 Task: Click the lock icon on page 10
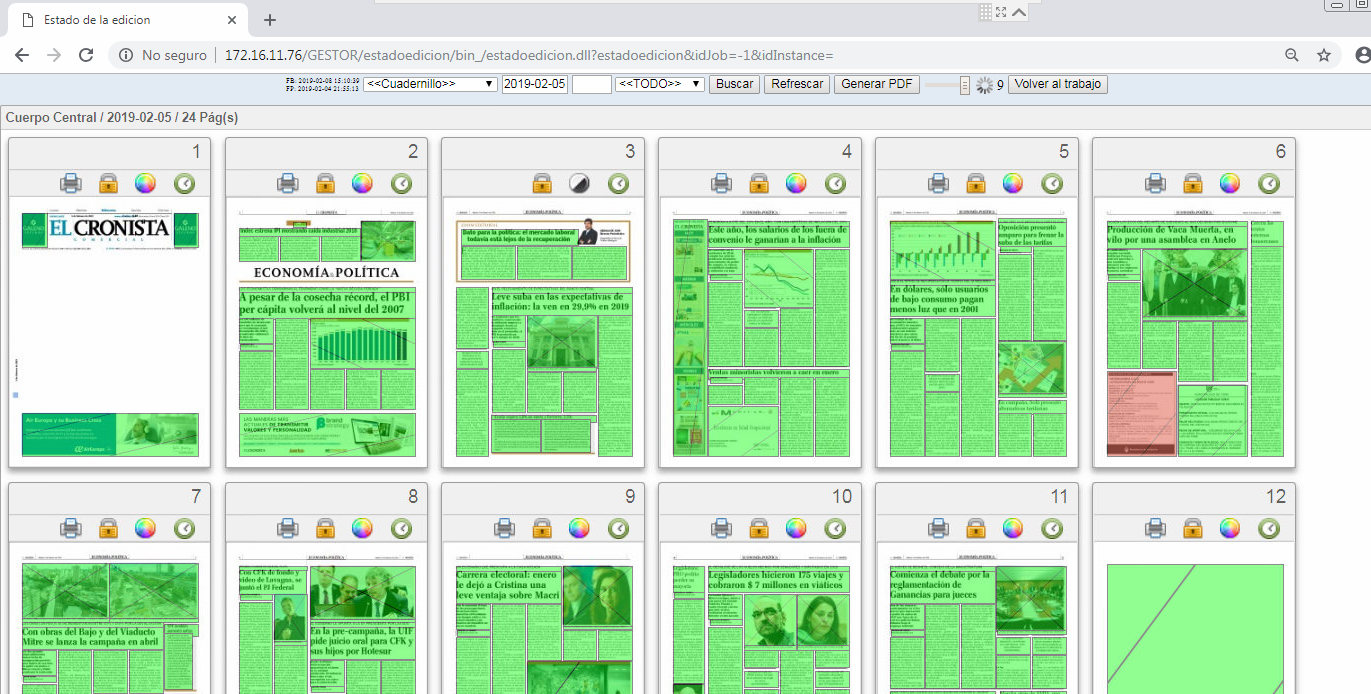coord(759,528)
